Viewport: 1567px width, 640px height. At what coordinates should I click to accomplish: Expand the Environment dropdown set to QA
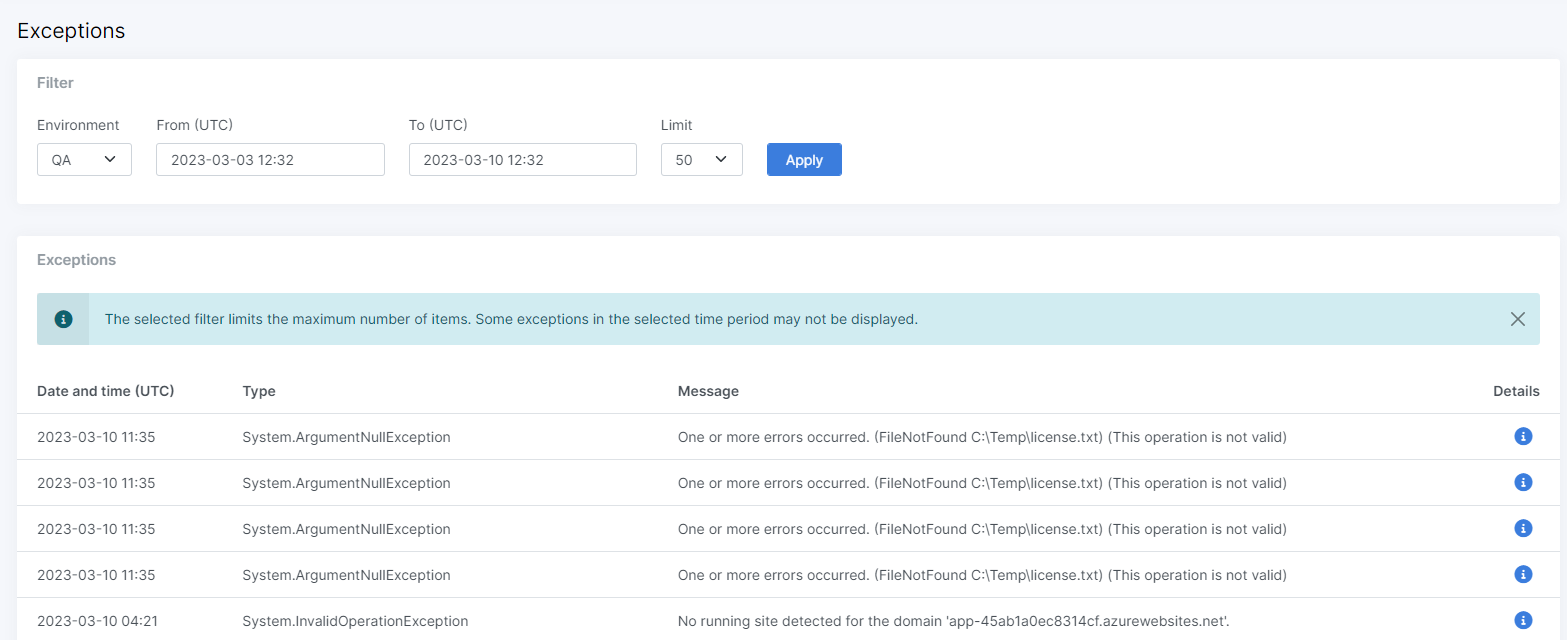pos(84,159)
